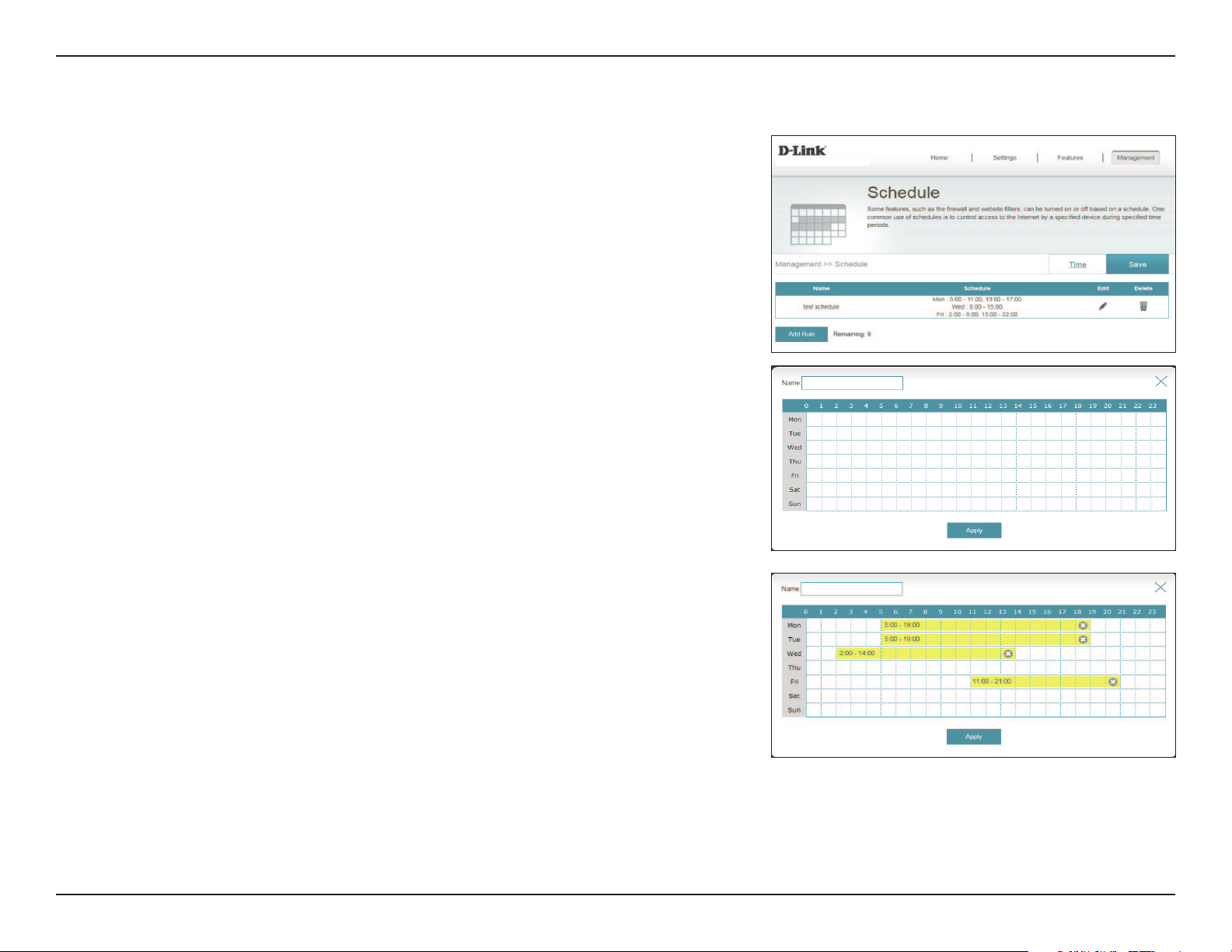
Task: Close the filled schedule grid dialog
Action: (x=1160, y=588)
